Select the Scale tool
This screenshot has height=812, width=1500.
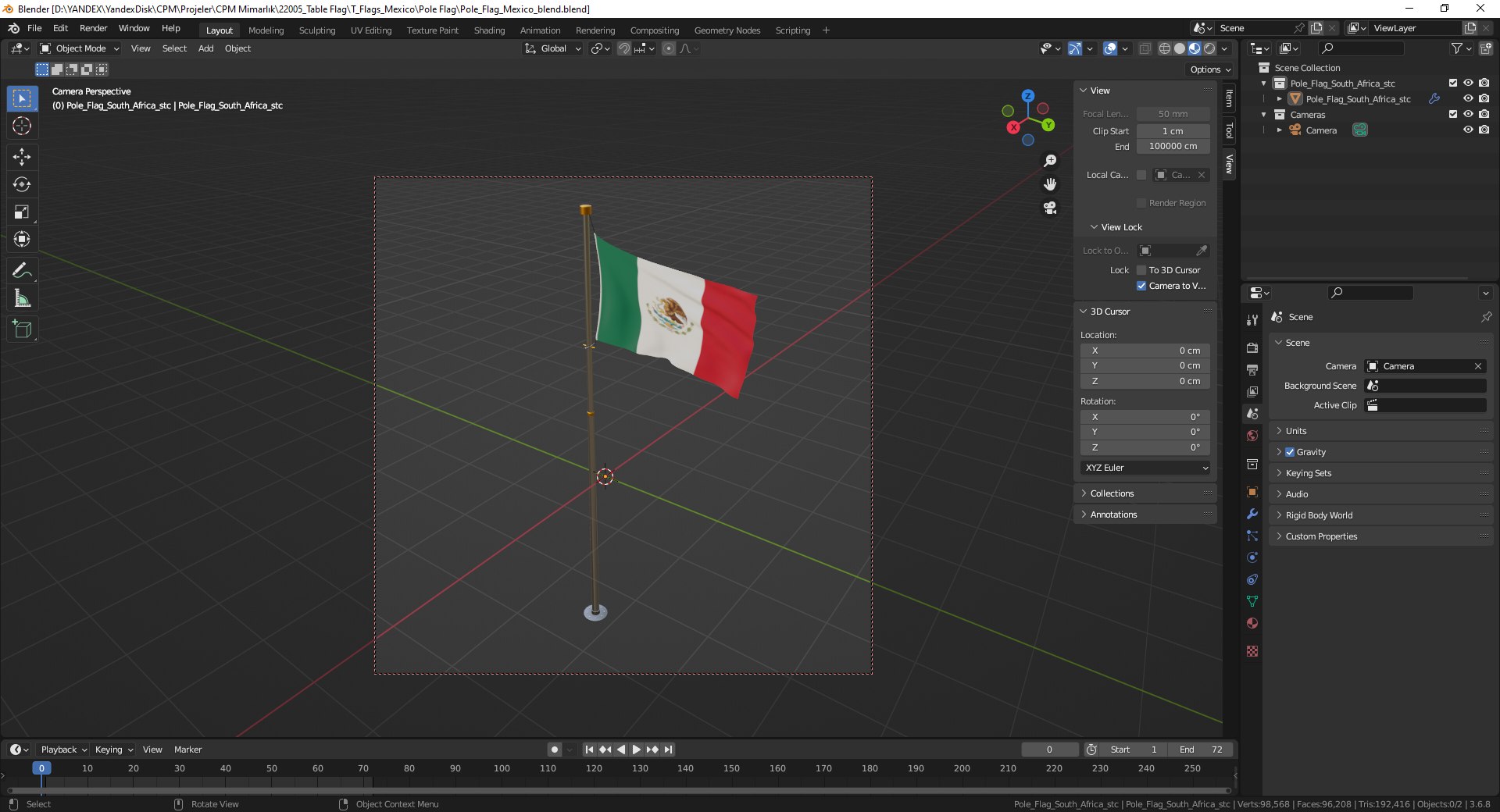point(22,212)
